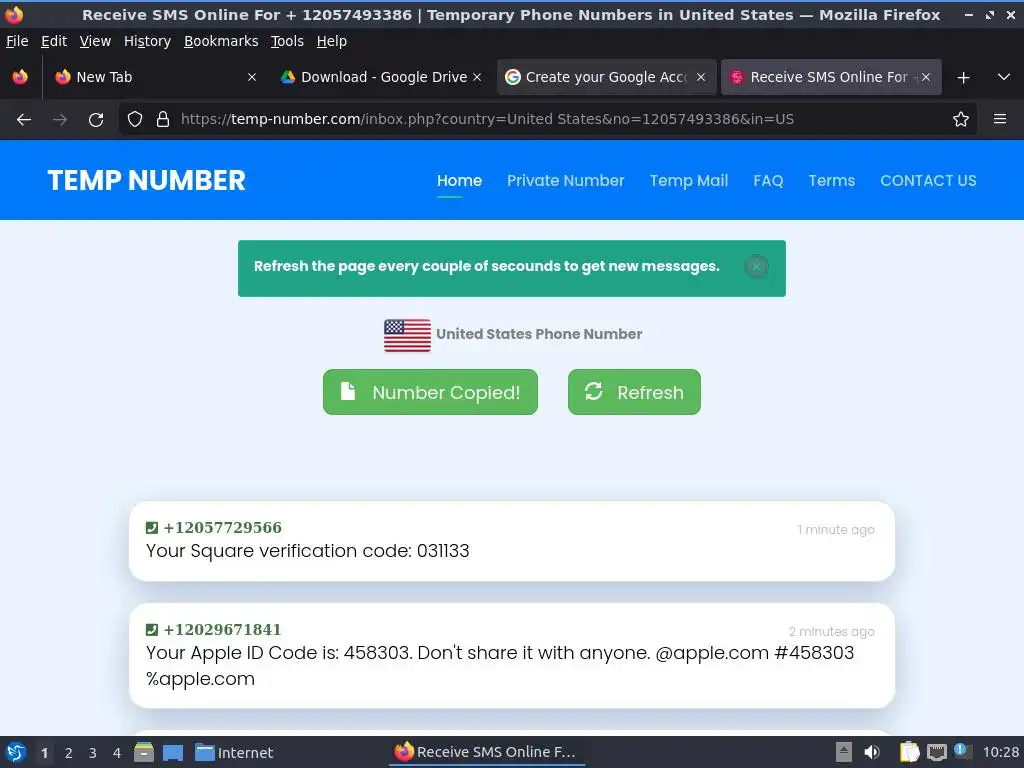
Task: Switch to Create your Google Account tab
Action: [x=607, y=77]
